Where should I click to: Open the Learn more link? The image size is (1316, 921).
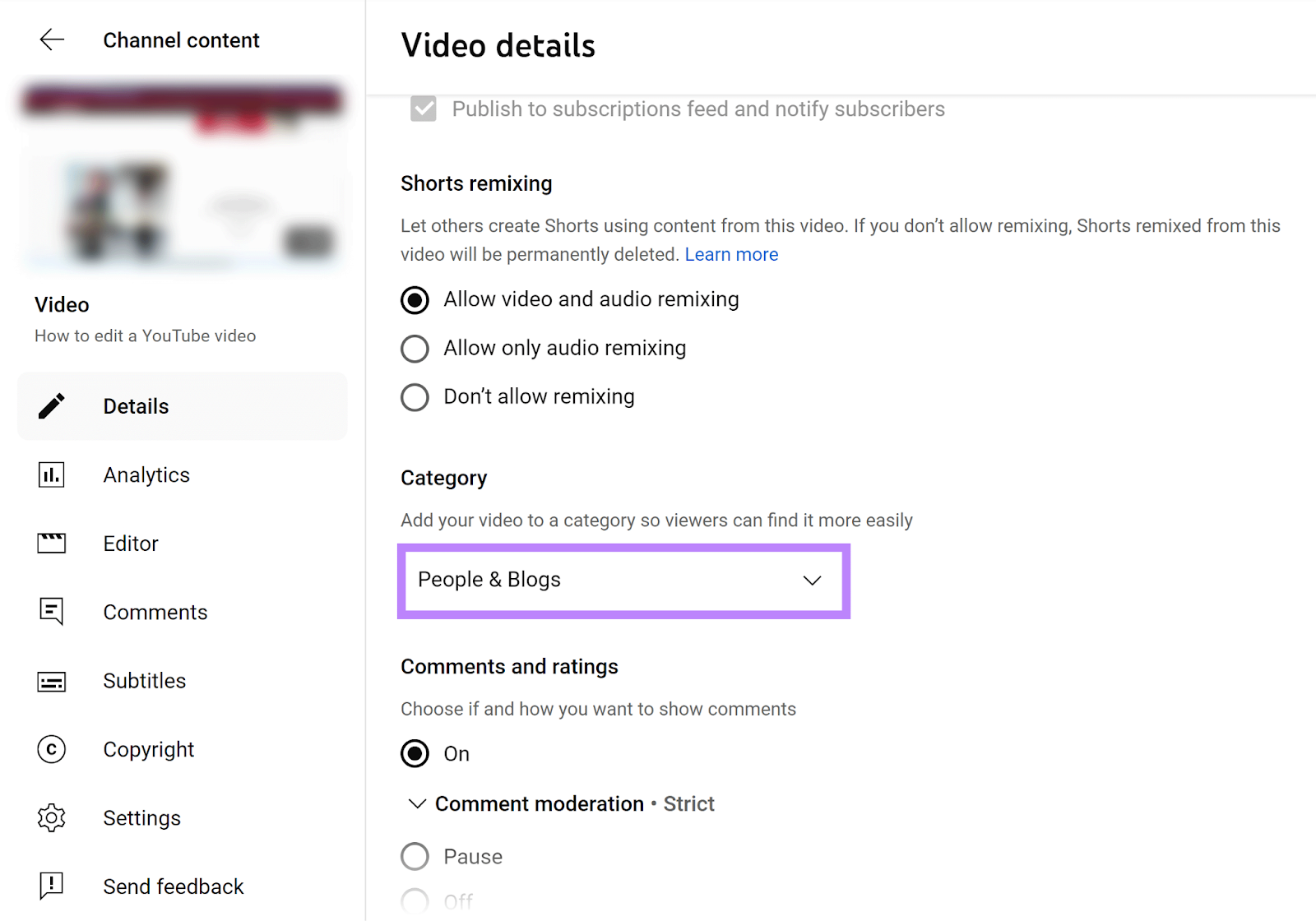pyautogui.click(x=731, y=255)
